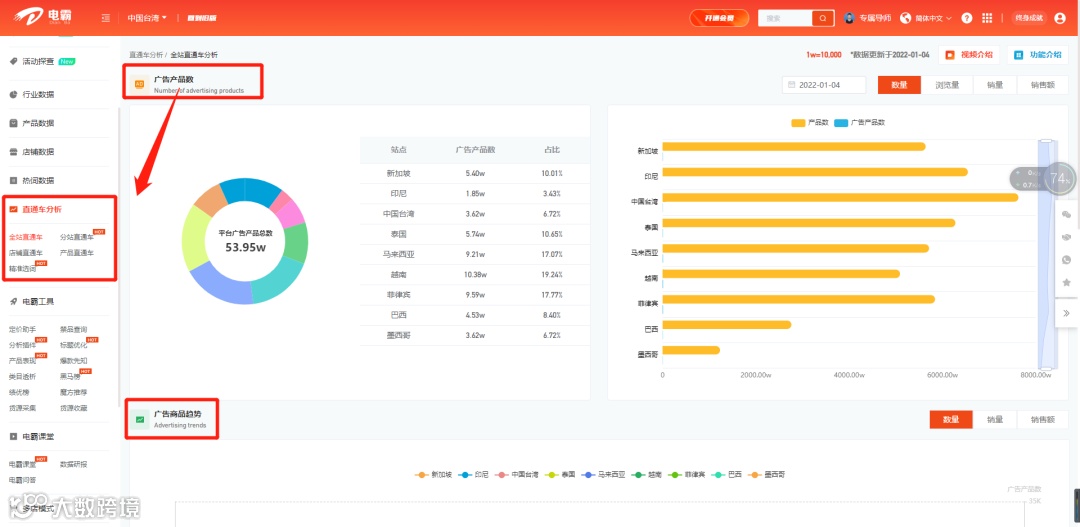Image resolution: width=1080 pixels, height=527 pixels.
Task: Open the 中国台湾 site dropdown
Action: 147,18
